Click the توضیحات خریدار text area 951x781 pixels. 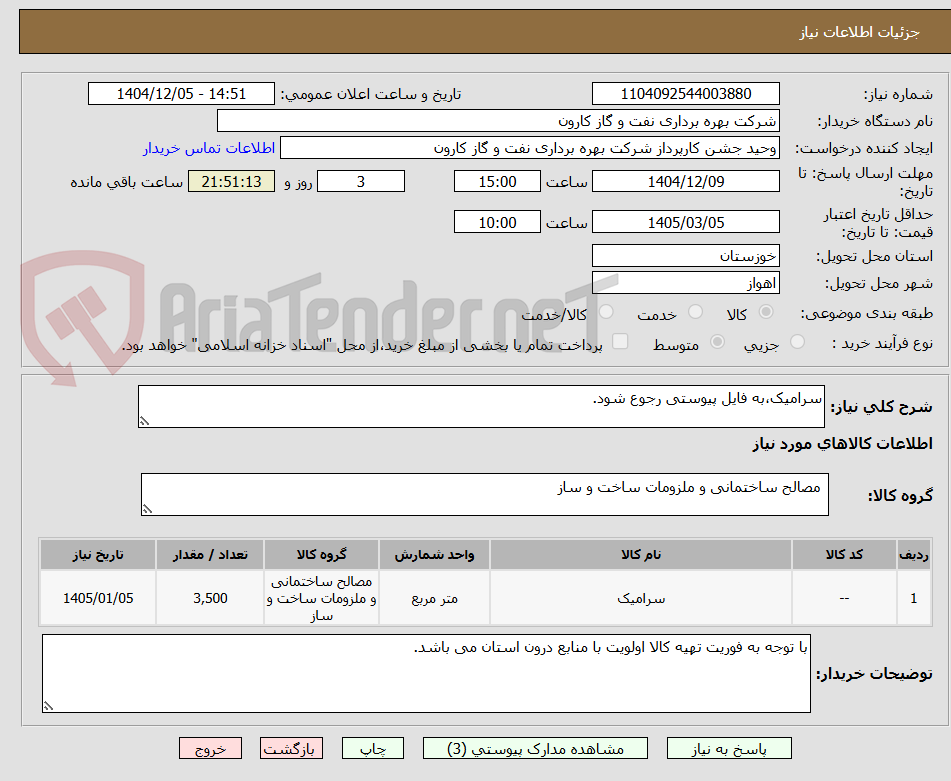(x=426, y=674)
